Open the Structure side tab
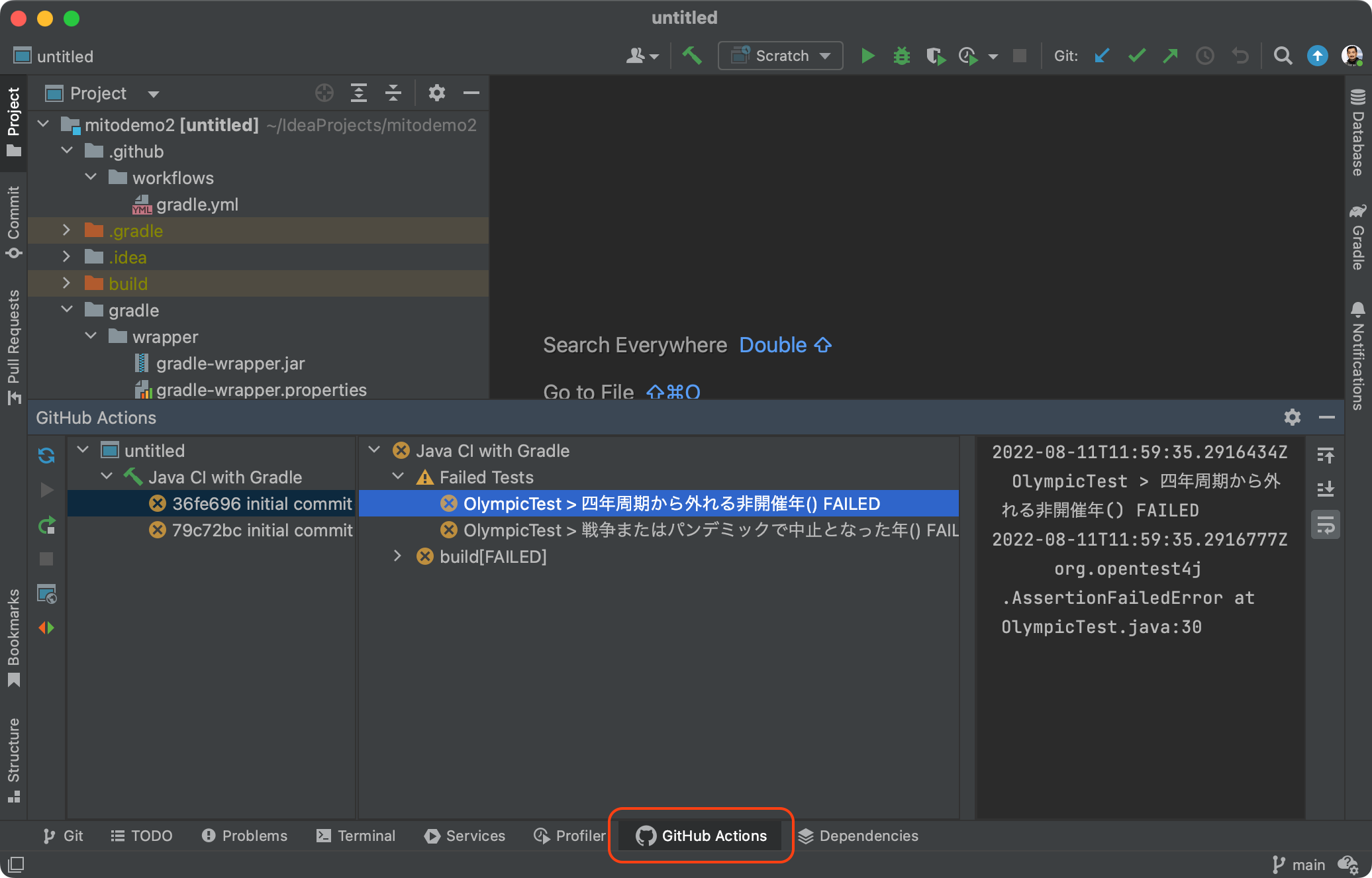 [13, 760]
